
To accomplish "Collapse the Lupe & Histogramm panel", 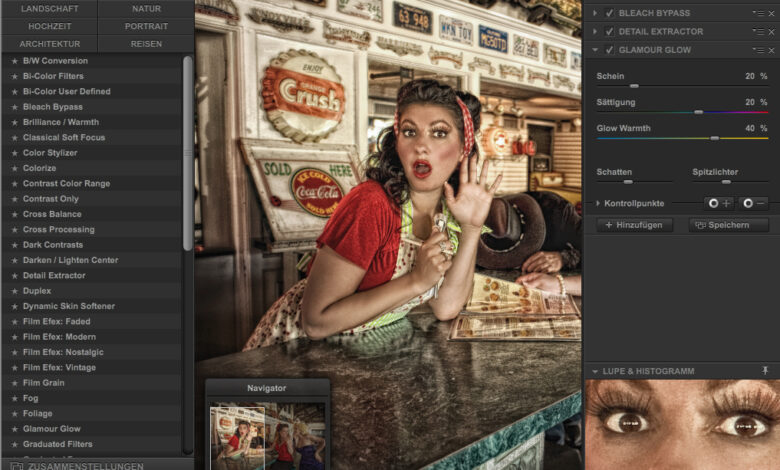I will pyautogui.click(x=595, y=372).
